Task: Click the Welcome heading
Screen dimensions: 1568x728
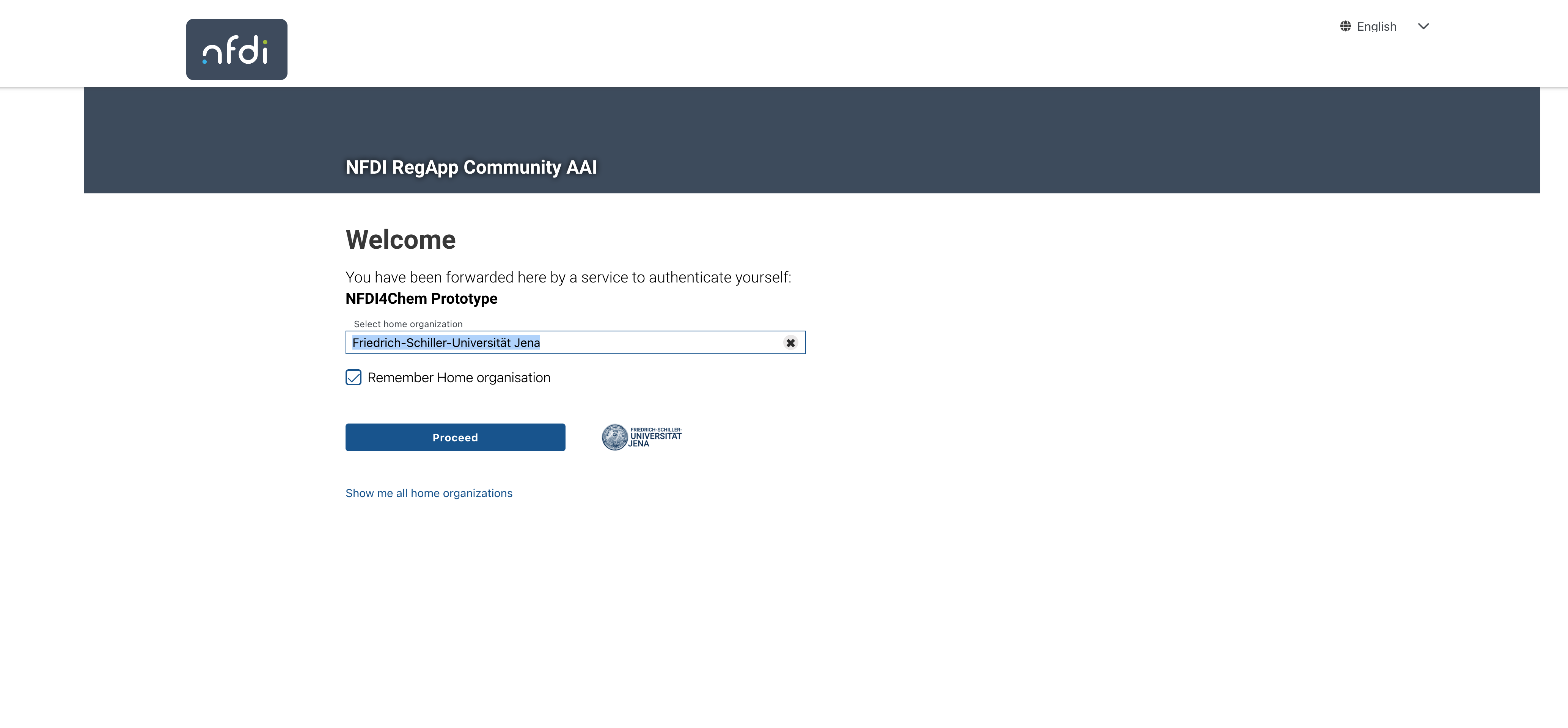Action: (x=401, y=240)
